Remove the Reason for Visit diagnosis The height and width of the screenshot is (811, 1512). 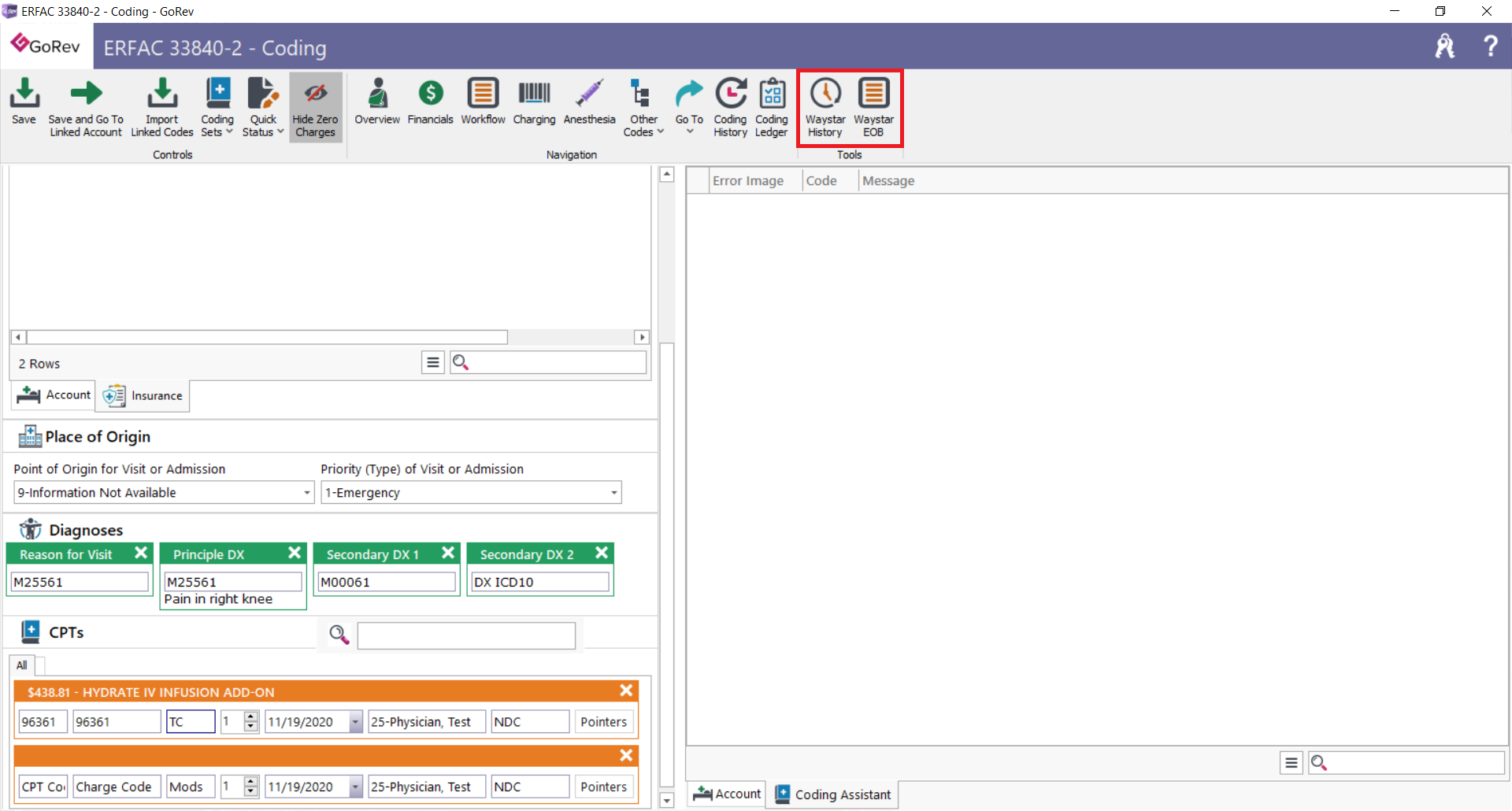coord(141,553)
